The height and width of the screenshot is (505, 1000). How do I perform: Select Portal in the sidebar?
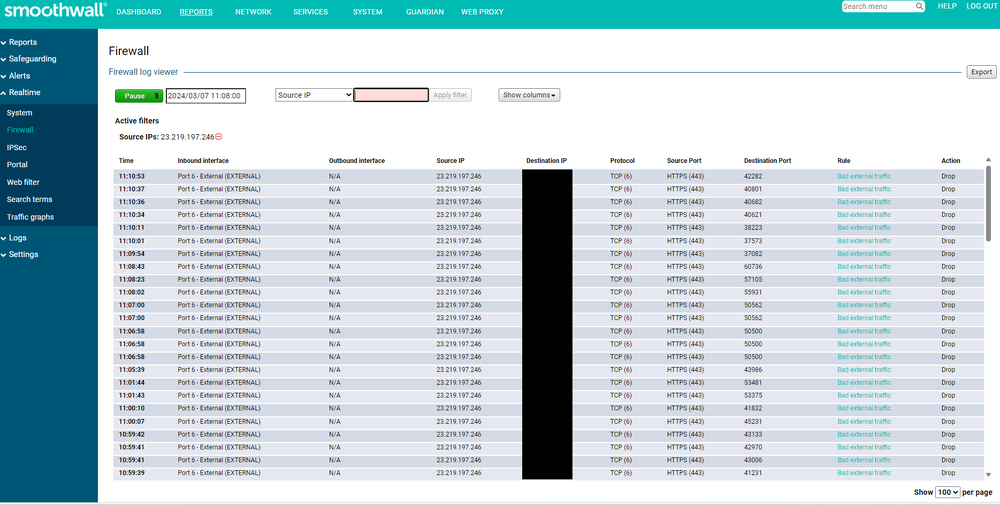(17, 165)
